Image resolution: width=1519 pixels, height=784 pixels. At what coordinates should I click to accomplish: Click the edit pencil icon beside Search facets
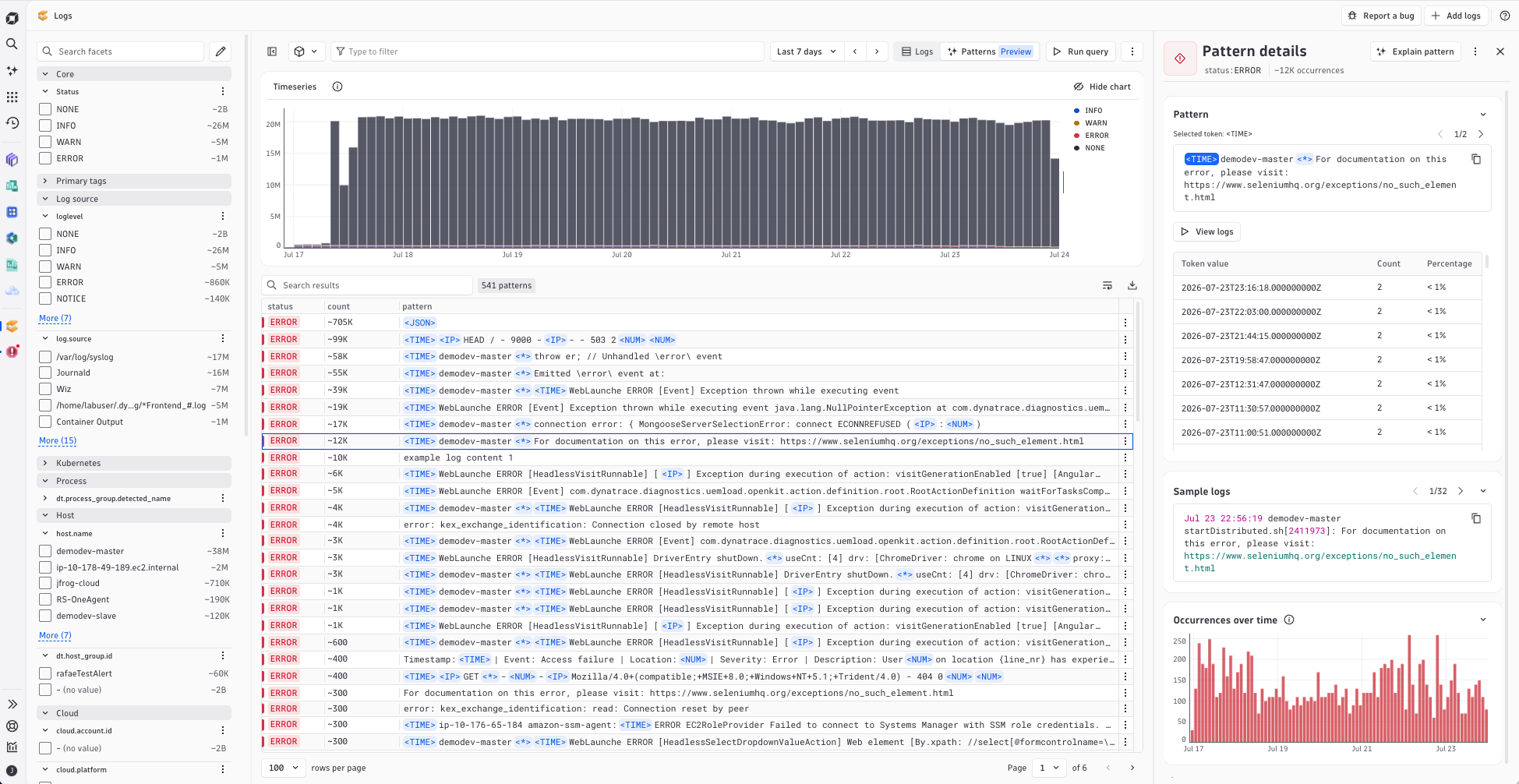(221, 51)
